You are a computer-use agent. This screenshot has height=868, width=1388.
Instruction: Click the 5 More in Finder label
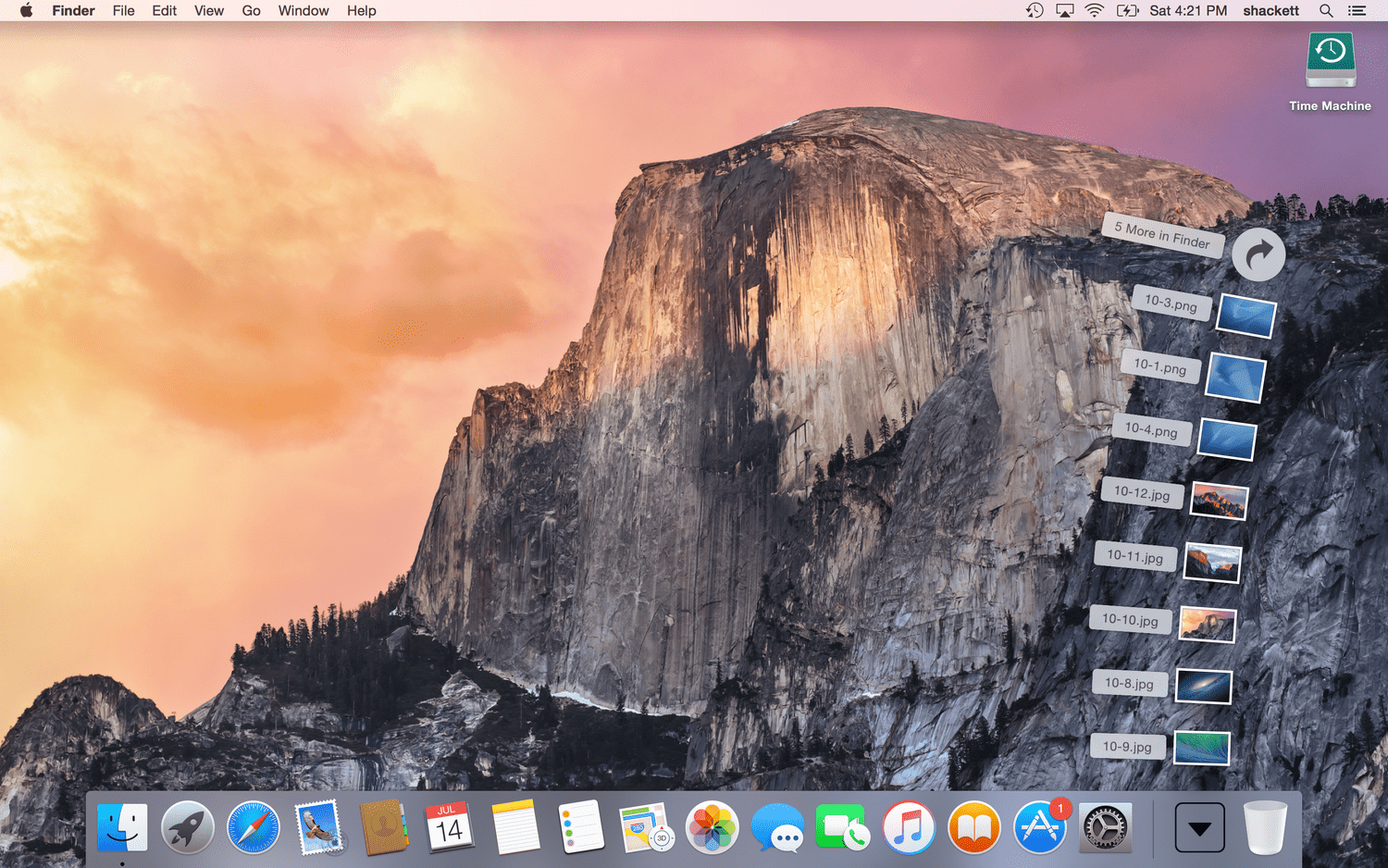1162,234
